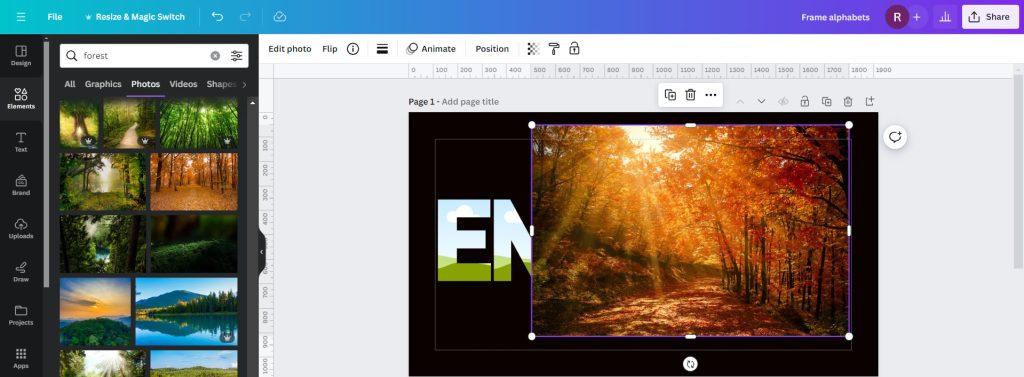The width and height of the screenshot is (1024, 377).
Task: Redo the last action
Action: click(246, 17)
